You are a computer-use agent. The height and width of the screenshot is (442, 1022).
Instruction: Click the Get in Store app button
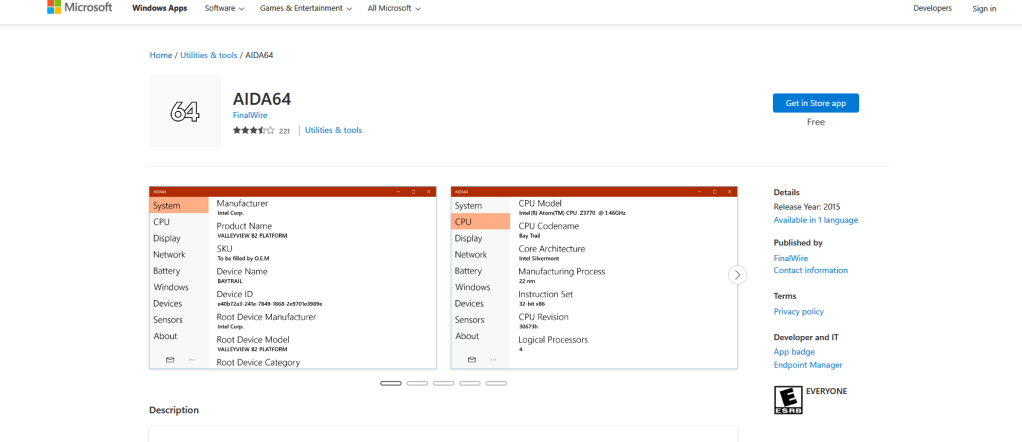point(815,103)
